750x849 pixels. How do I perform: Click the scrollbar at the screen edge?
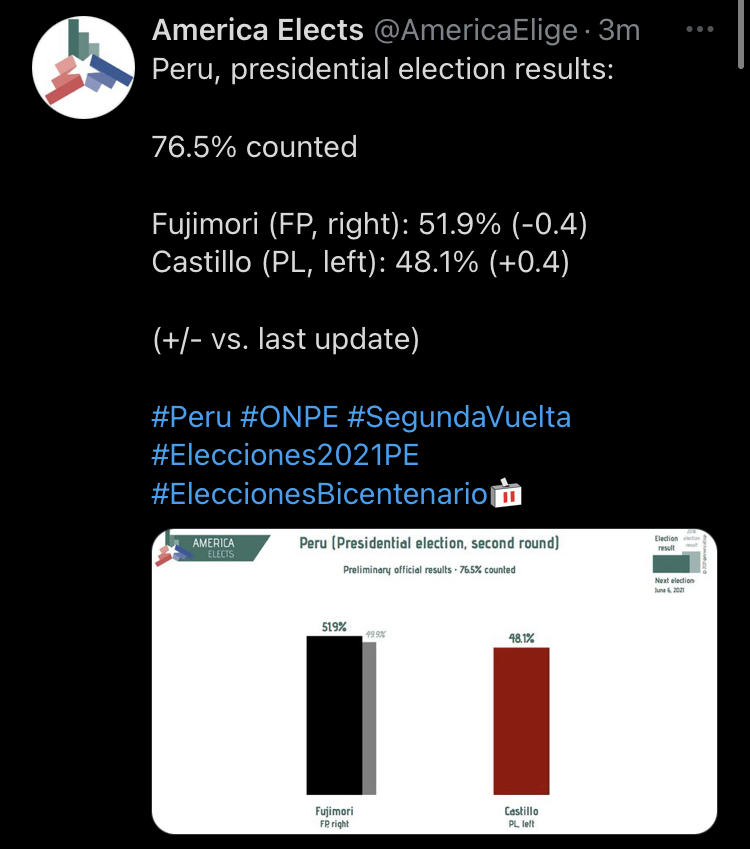pyautogui.click(x=741, y=34)
